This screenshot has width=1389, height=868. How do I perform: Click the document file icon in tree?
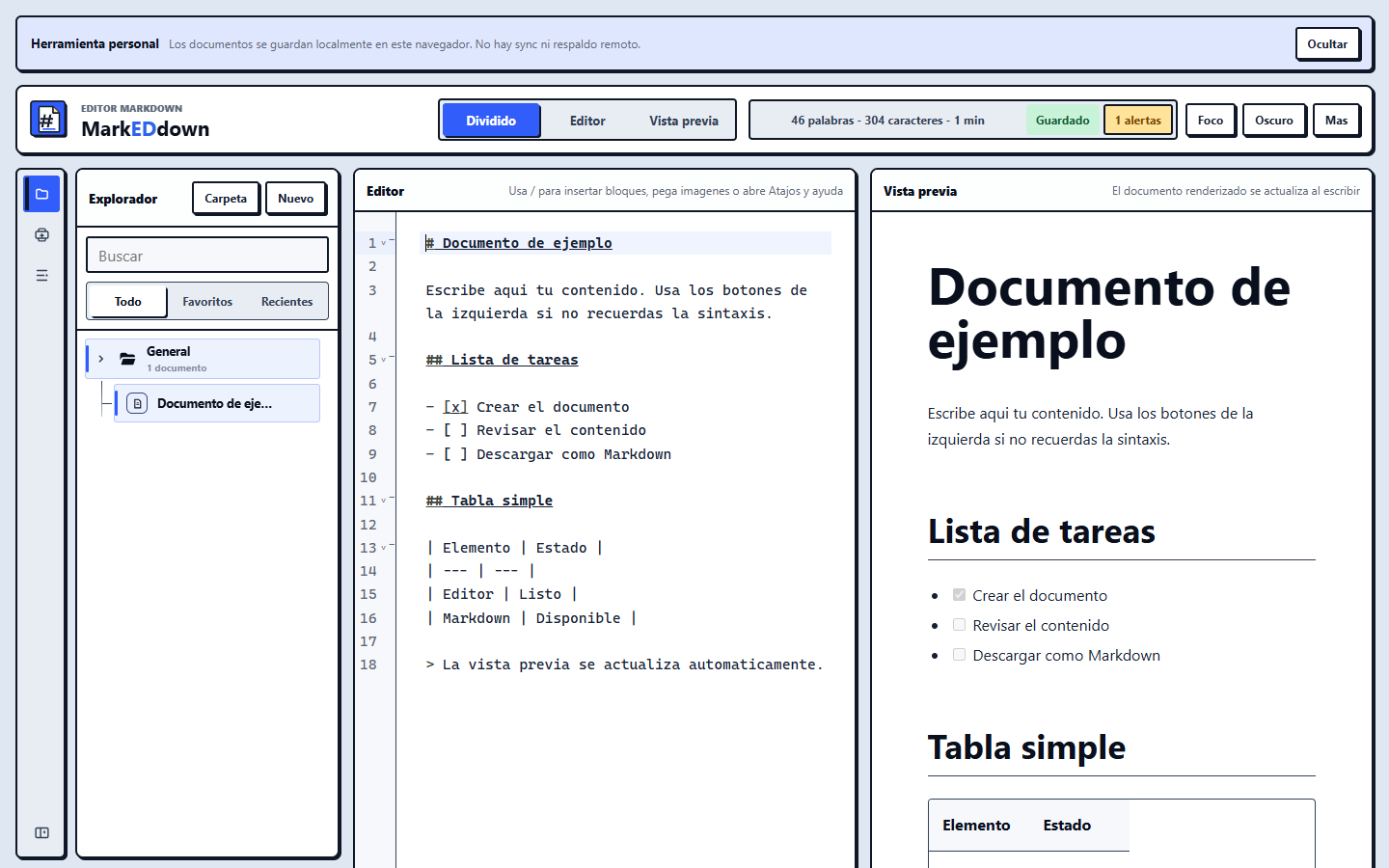pyautogui.click(x=137, y=403)
